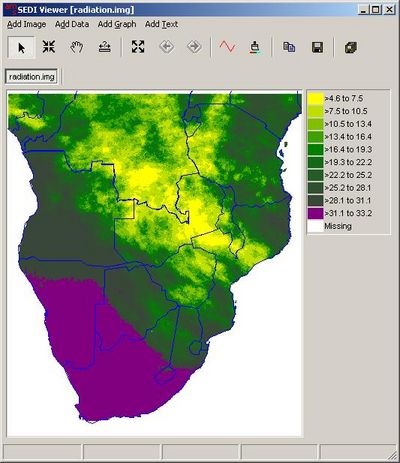400x463 pixels.
Task: Click the upload tray toolbar icon
Action: (105, 47)
